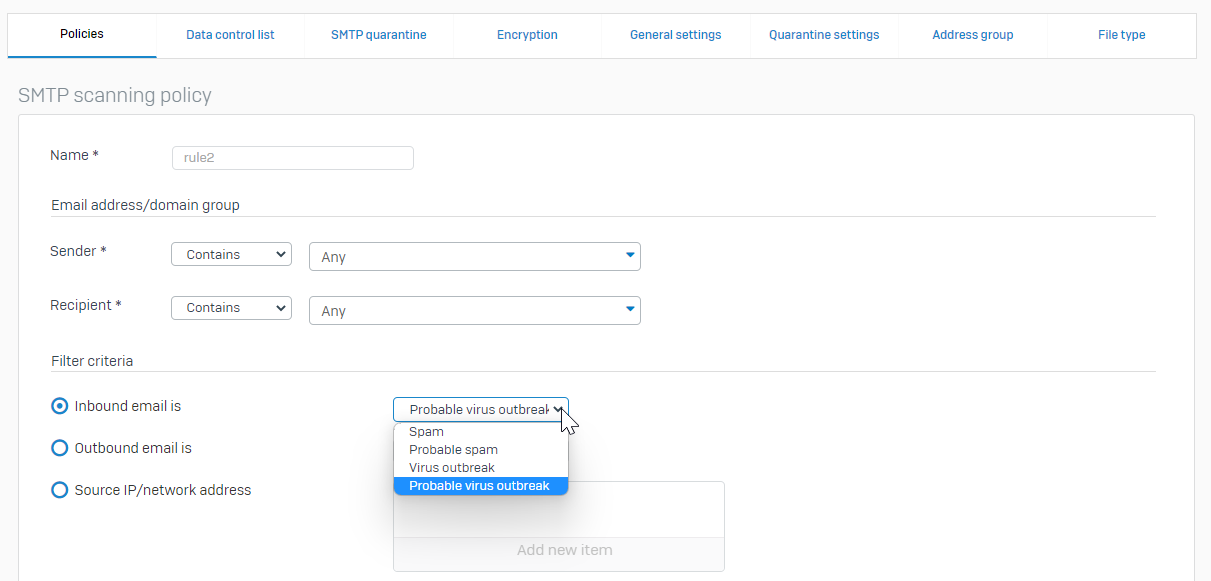The height and width of the screenshot is (581, 1211).
Task: Switch to Quarantine settings tab
Action: click(x=824, y=35)
